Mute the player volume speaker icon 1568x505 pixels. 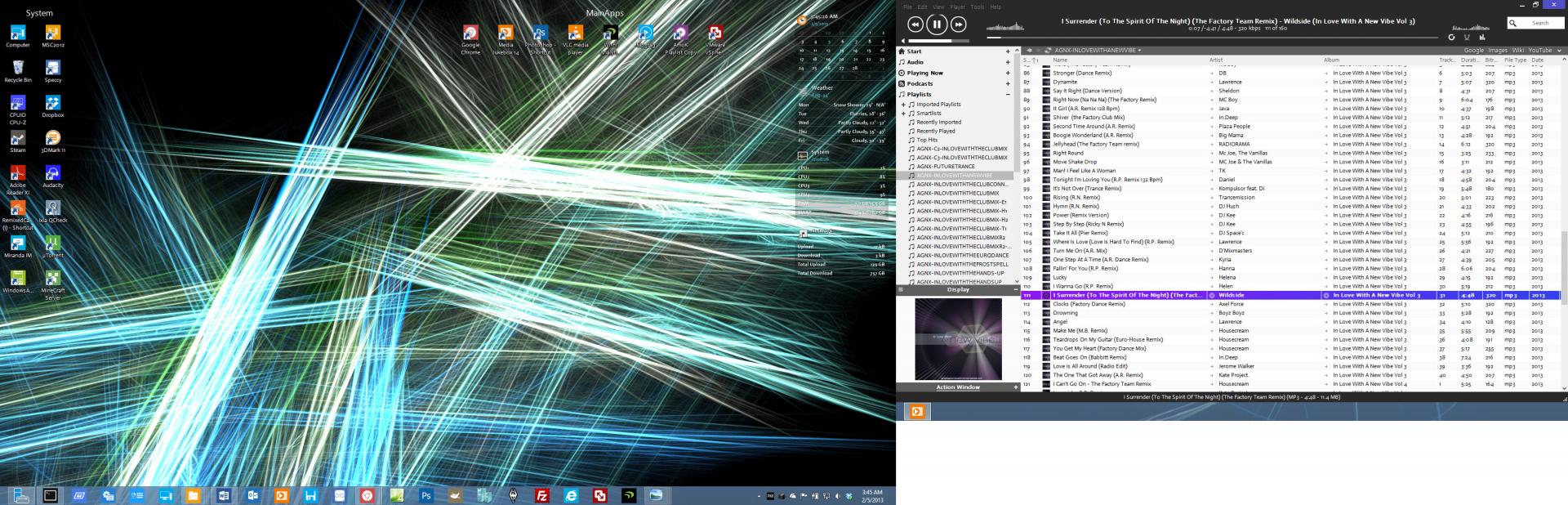[x=902, y=40]
